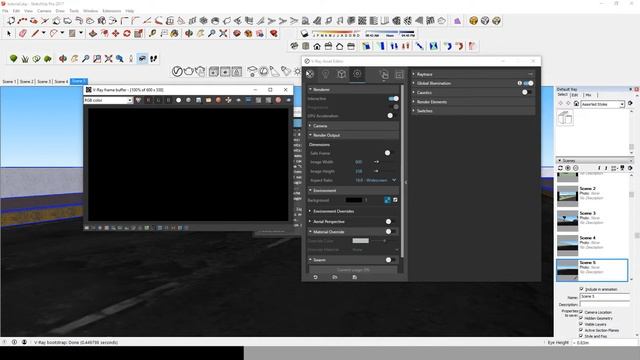640x360 pixels.
Task: Switch to Scene 1 tab
Action: click(9, 81)
